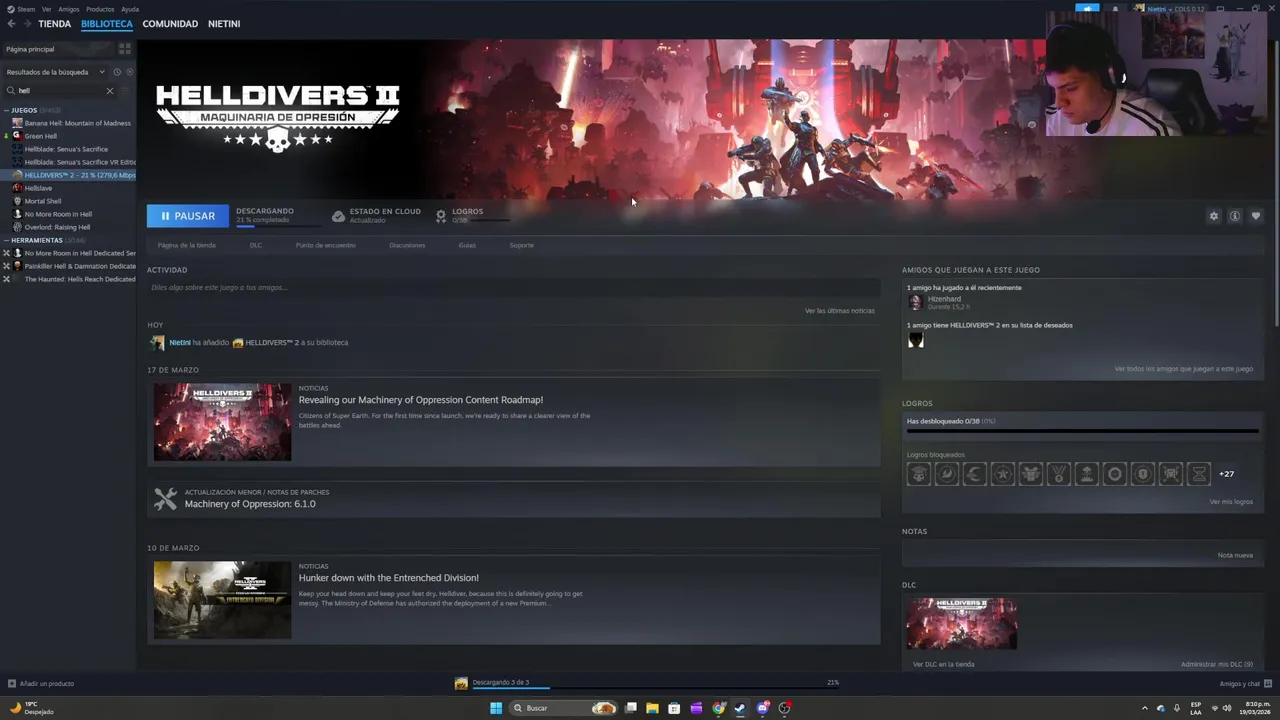Click achievements progress bar 0/38

1082,431
